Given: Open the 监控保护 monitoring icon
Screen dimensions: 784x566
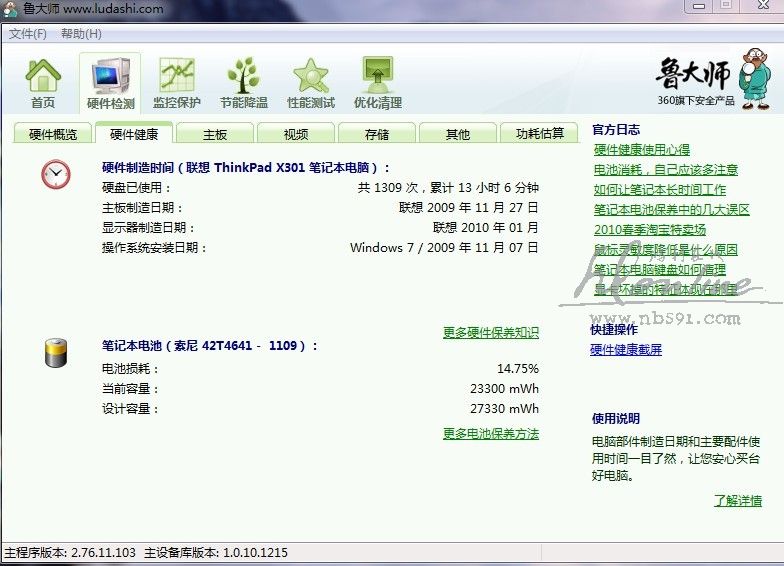Looking at the screenshot, I should click(176, 83).
